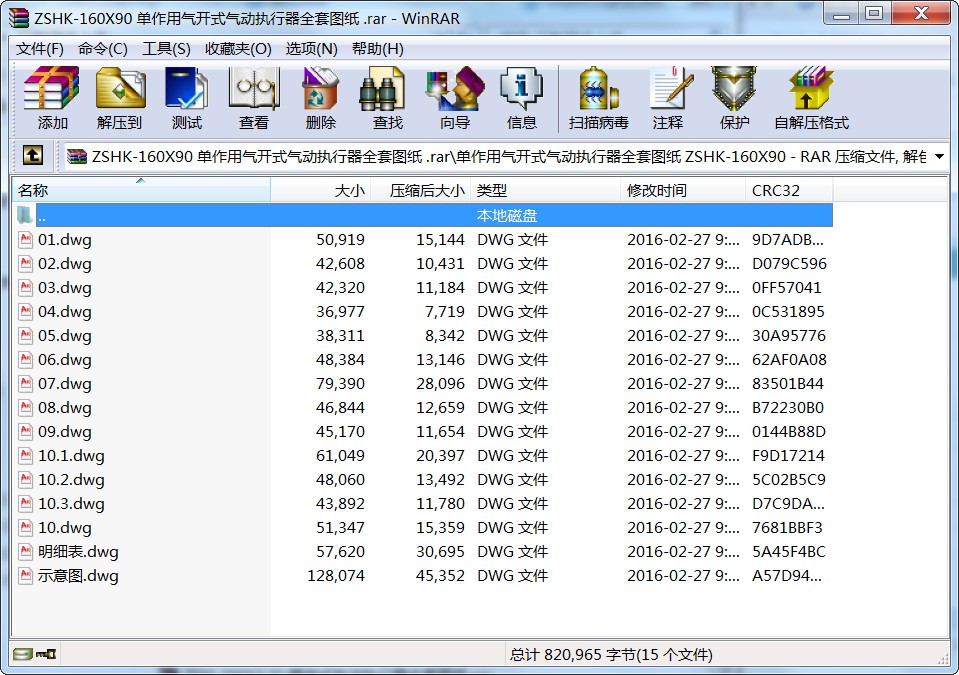Select file 09.dwg
This screenshot has width=959, height=675.
coord(65,432)
